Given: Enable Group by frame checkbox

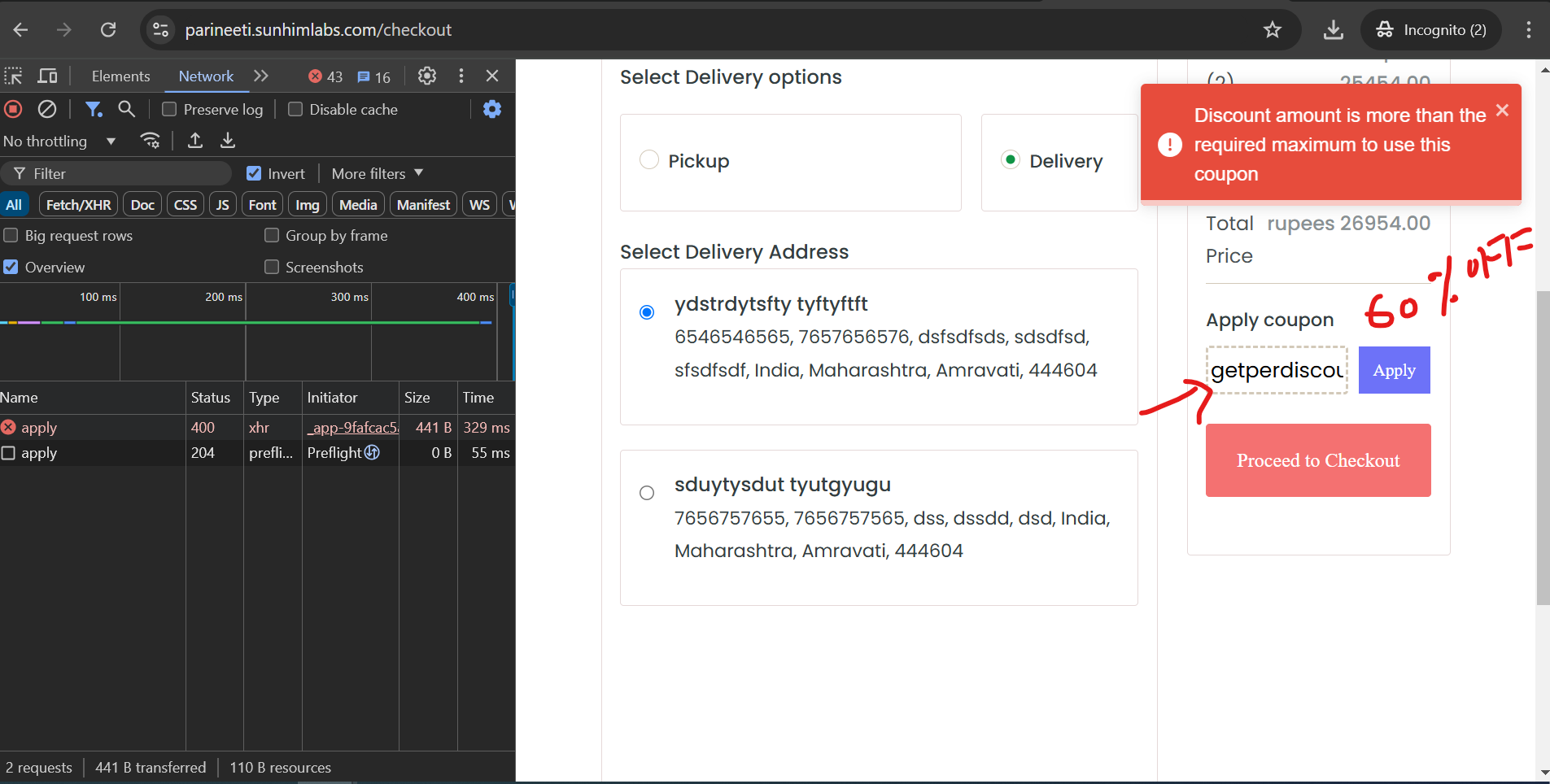Looking at the screenshot, I should click(272, 235).
